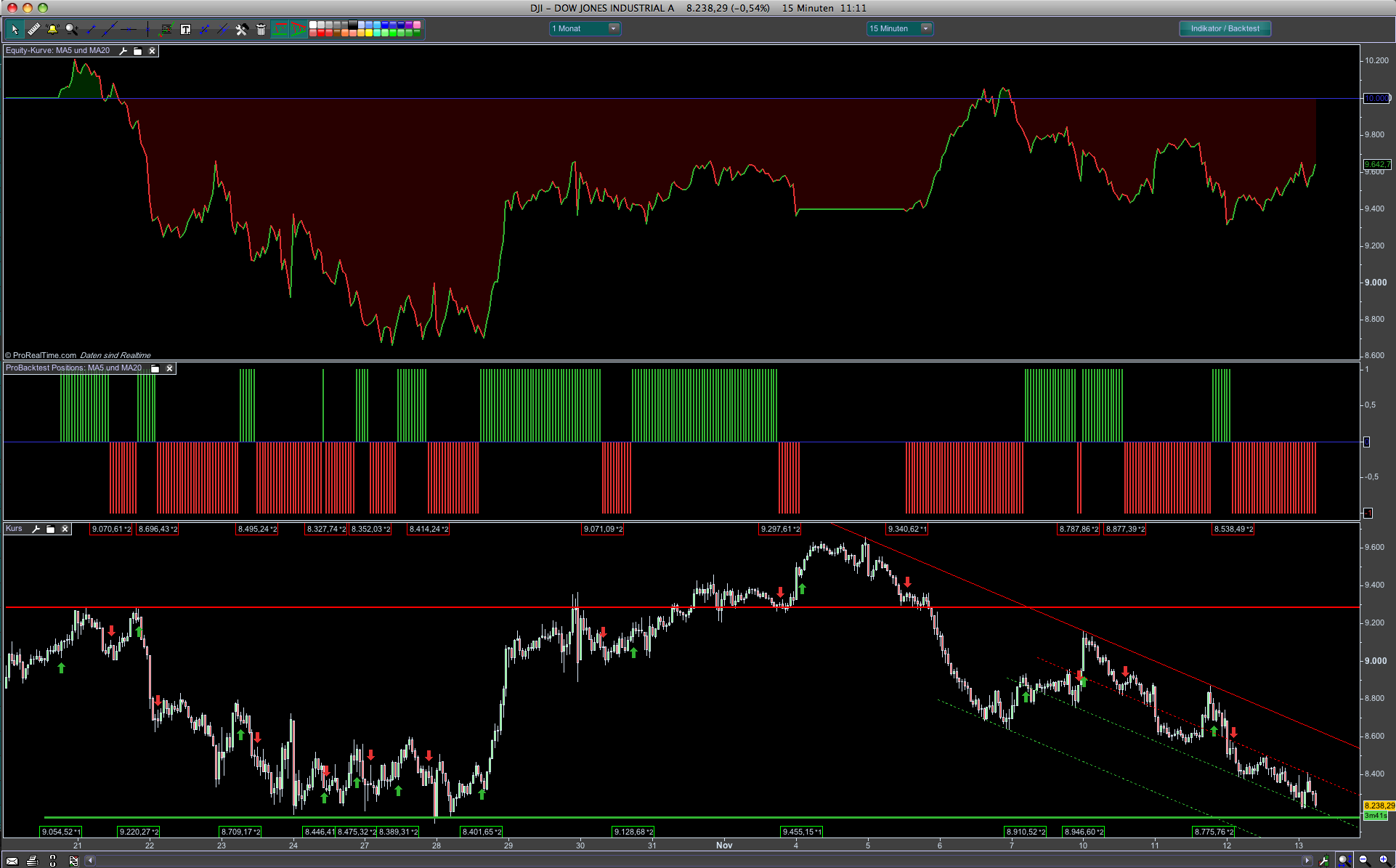Click the printer icon in bottom bar
The width and height of the screenshot is (1396, 868).
pyautogui.click(x=33, y=861)
